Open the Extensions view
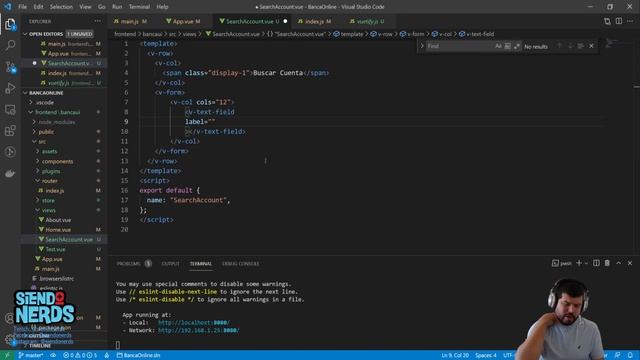Image resolution: width=640 pixels, height=360 pixels. point(10,131)
